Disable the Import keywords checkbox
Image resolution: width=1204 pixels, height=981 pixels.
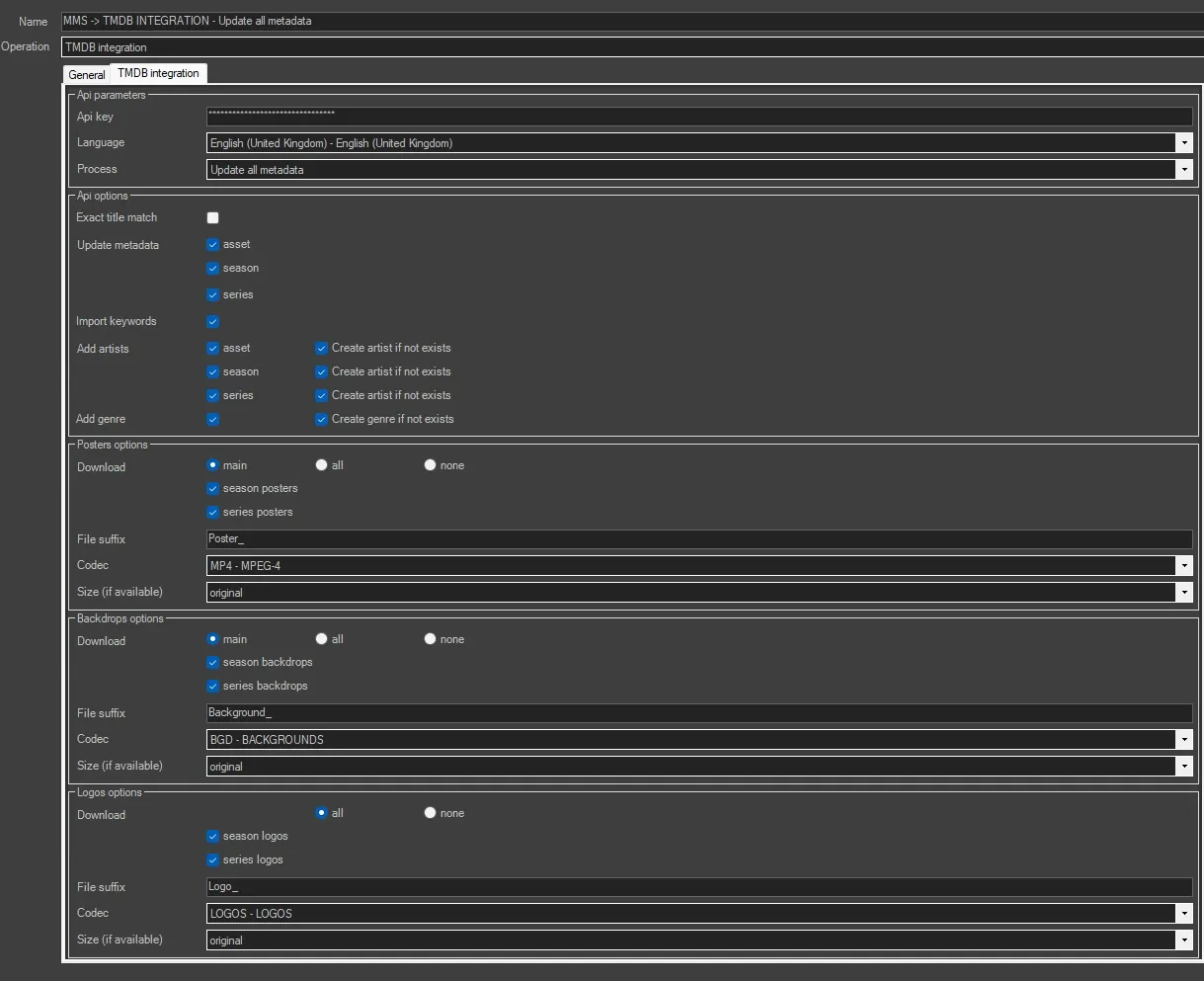pyautogui.click(x=212, y=321)
